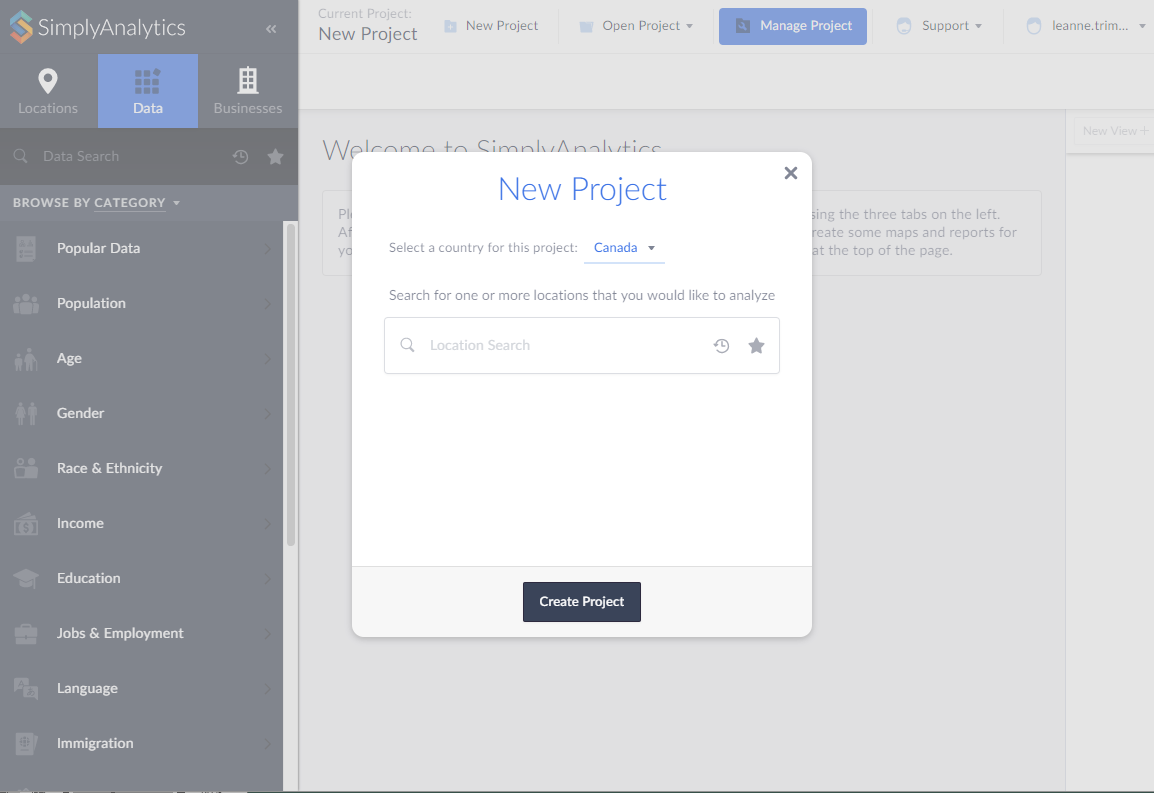
Task: Click the Data Search favorites star icon
Action: point(275,157)
